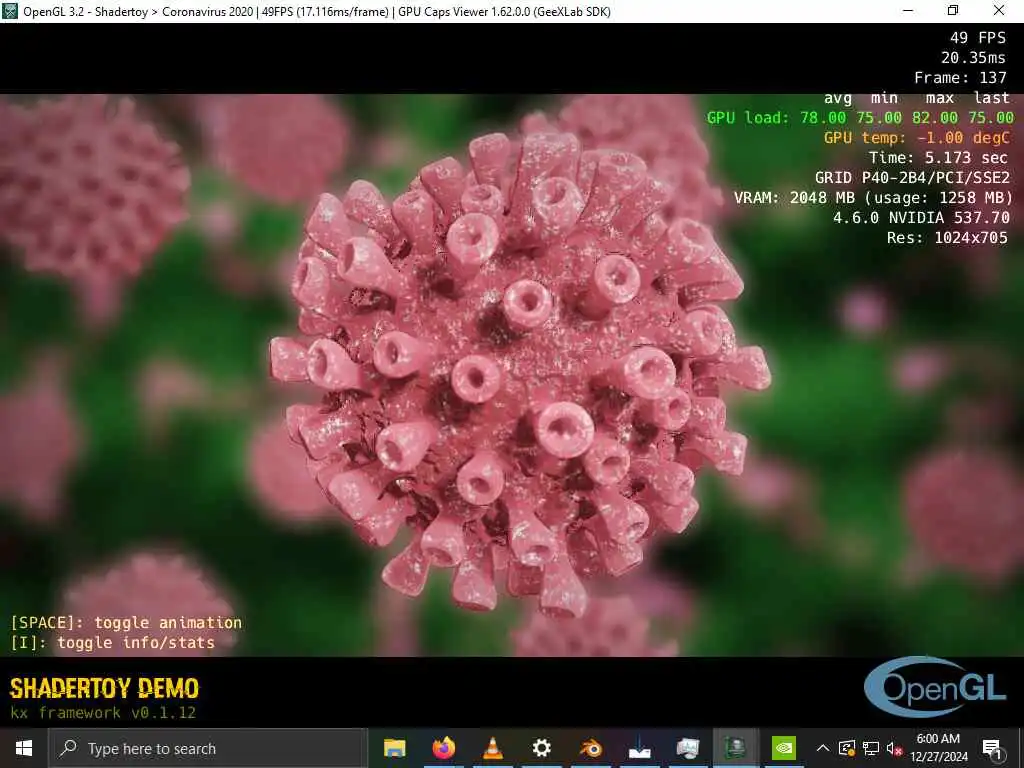Image resolution: width=1024 pixels, height=768 pixels.
Task: Open the notification center icon
Action: pyautogui.click(x=991, y=748)
